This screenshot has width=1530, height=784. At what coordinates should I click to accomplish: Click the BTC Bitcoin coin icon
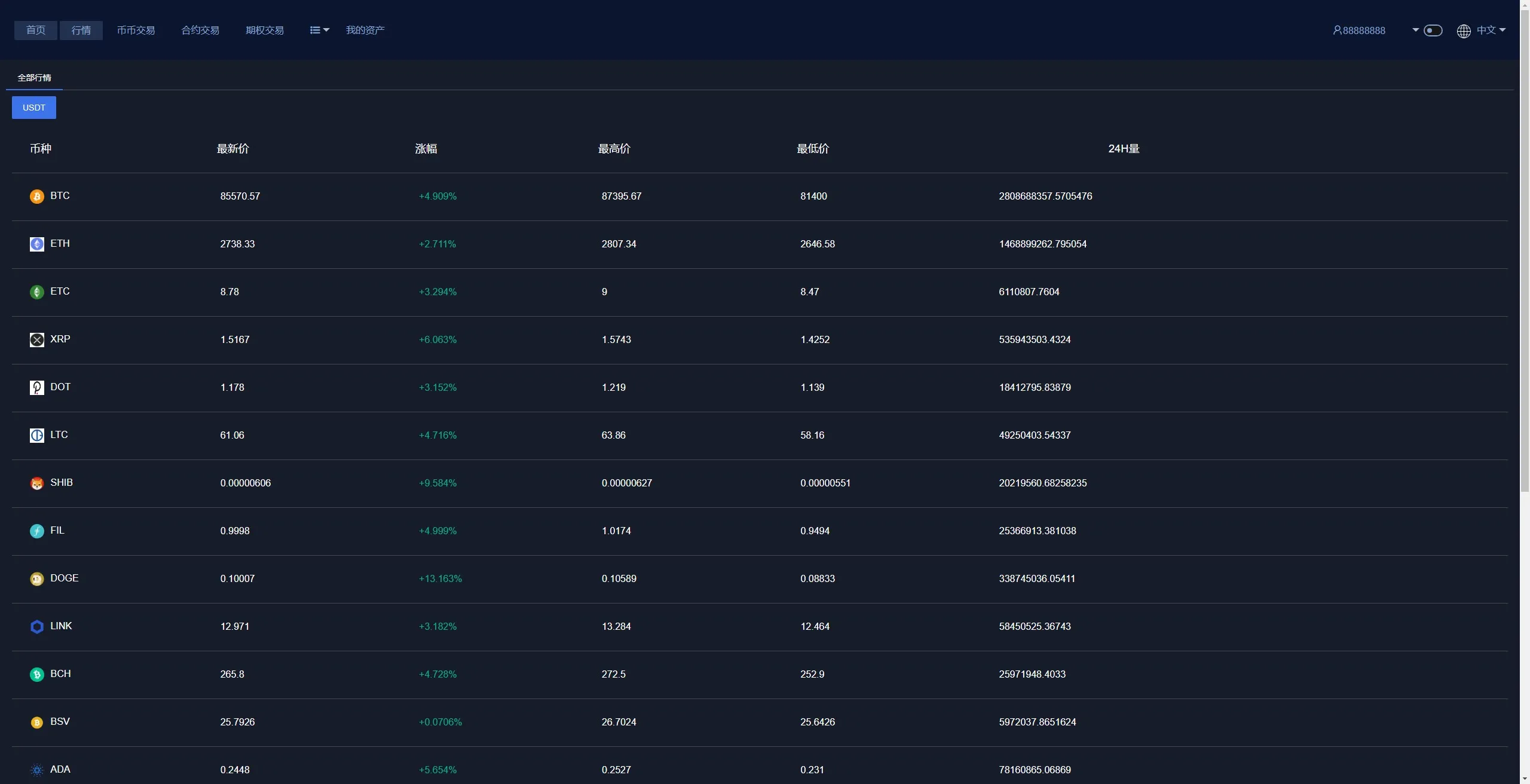tap(37, 197)
